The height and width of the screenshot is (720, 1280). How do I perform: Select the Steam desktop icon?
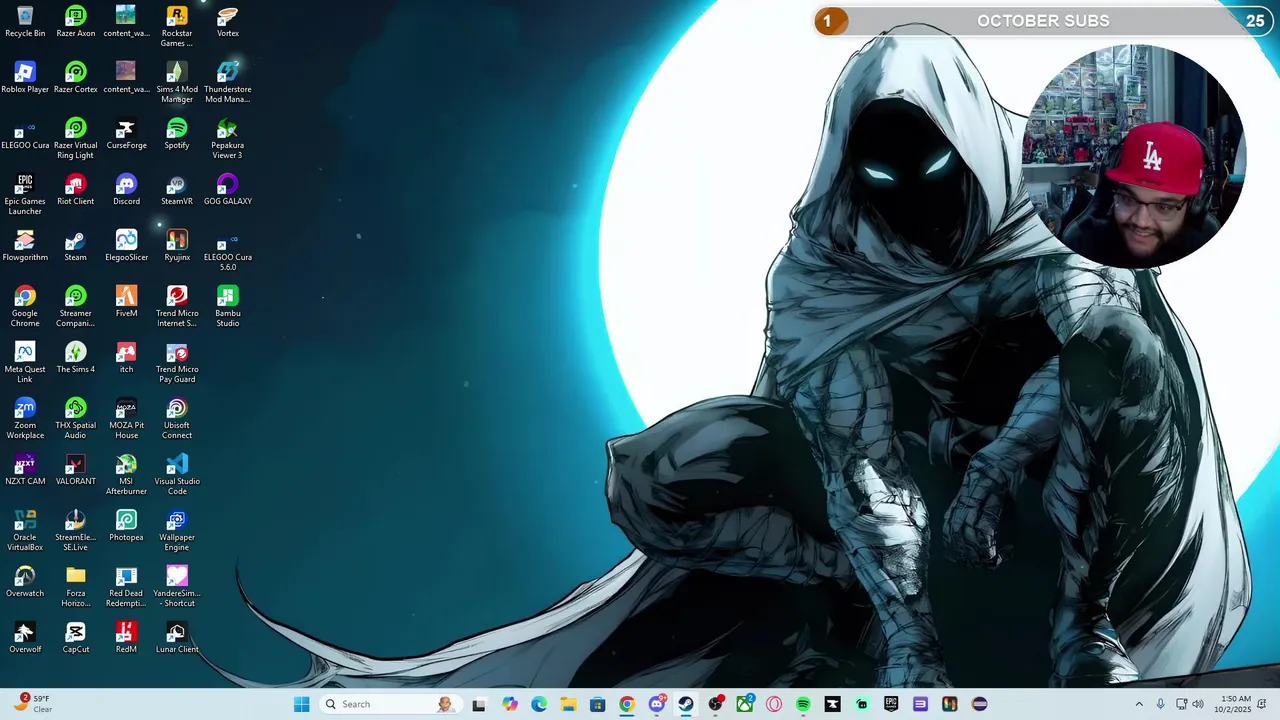[76, 245]
